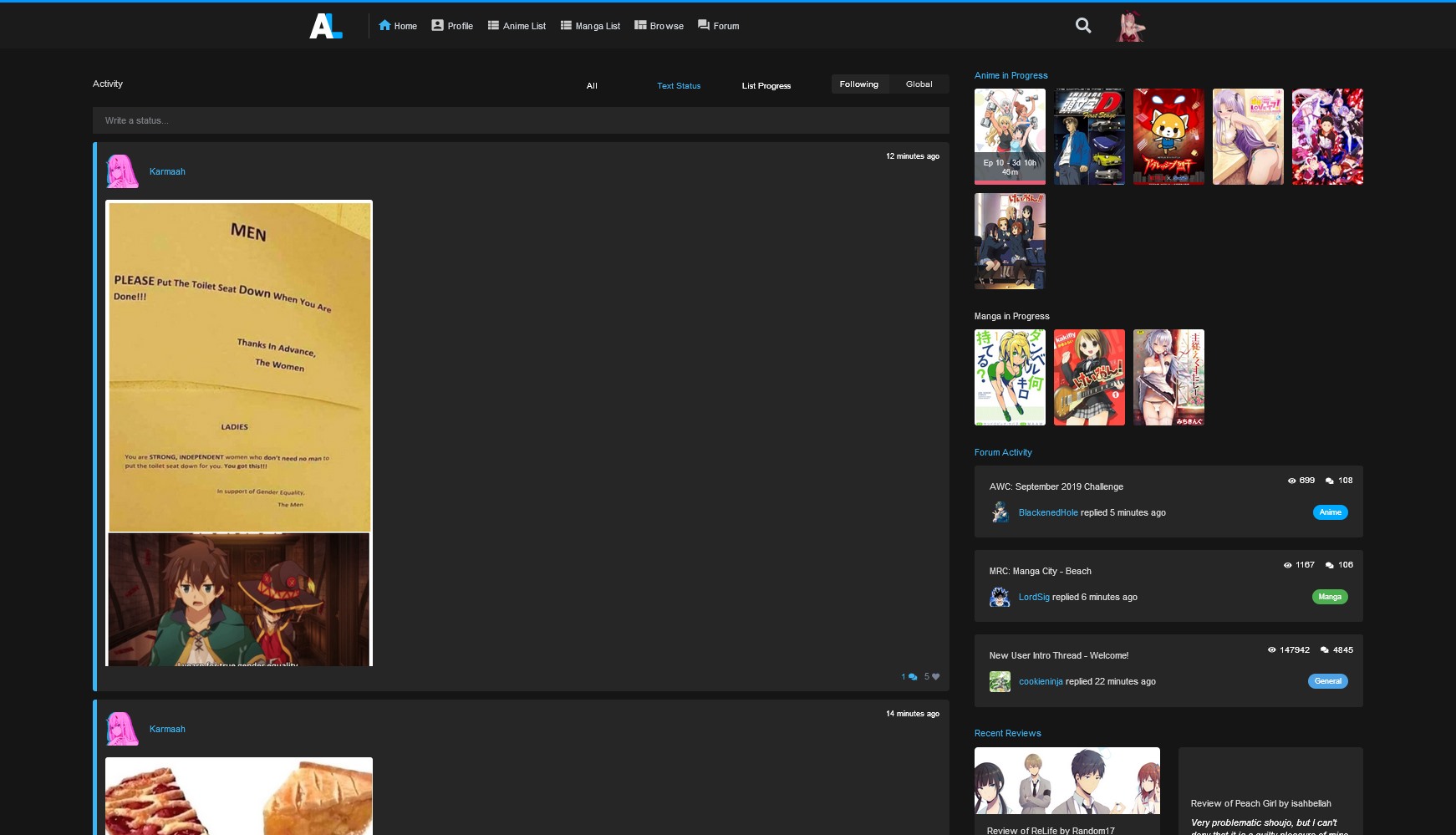Click cookieninja's forum avatar
This screenshot has height=835, width=1456.
coord(1000,681)
